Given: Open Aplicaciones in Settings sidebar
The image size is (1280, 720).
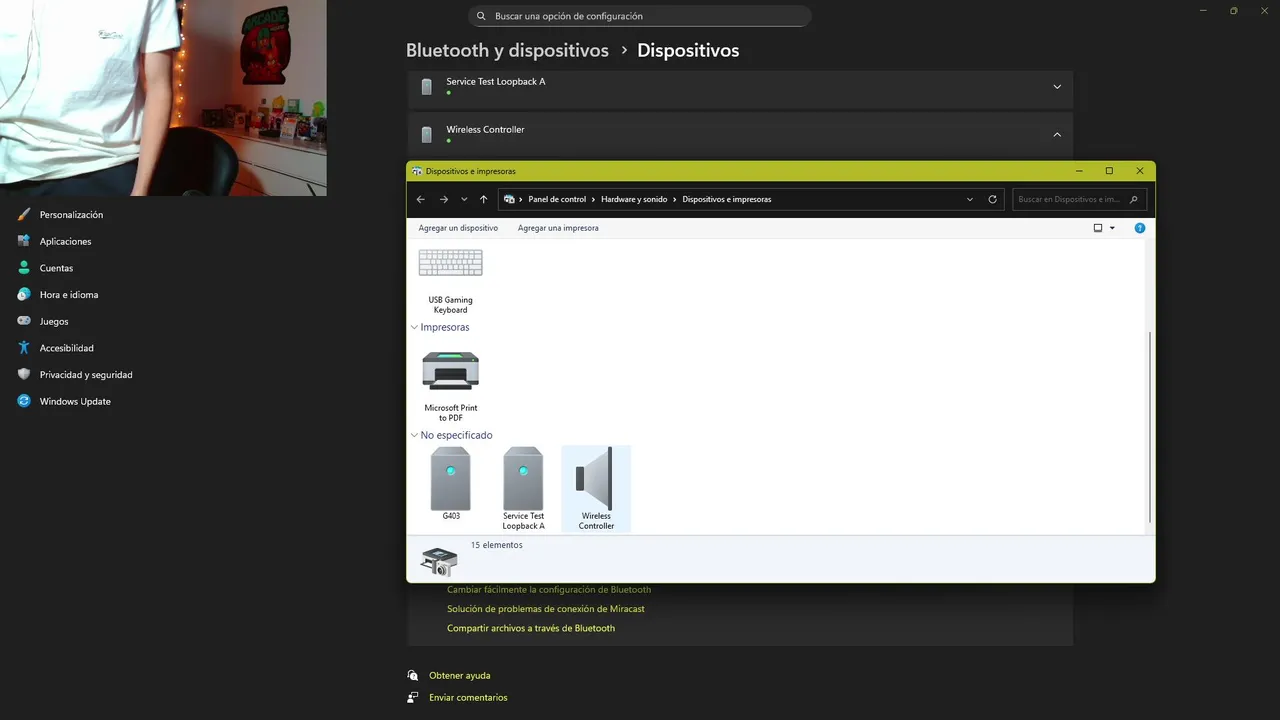Looking at the screenshot, I should tap(65, 241).
